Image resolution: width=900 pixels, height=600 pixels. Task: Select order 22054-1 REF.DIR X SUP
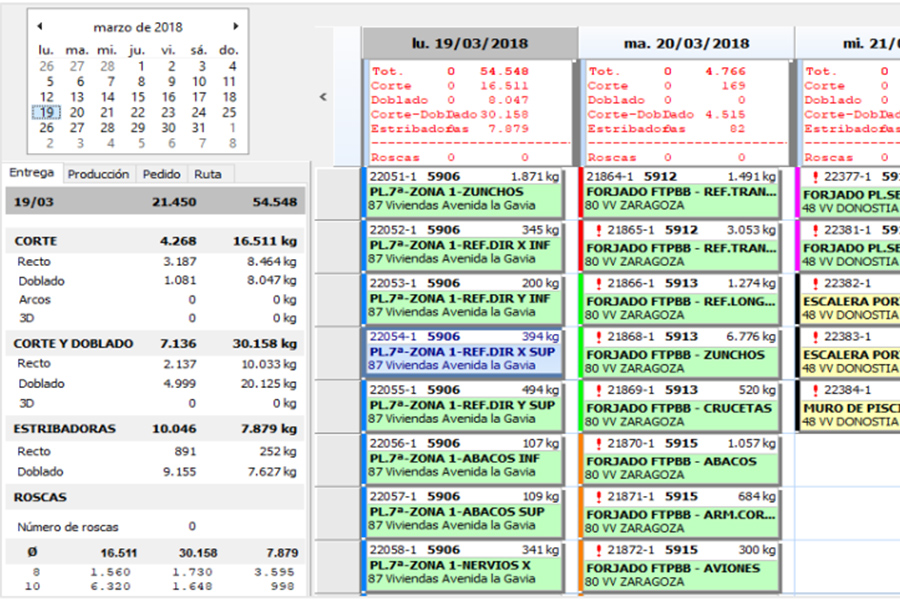tap(464, 351)
